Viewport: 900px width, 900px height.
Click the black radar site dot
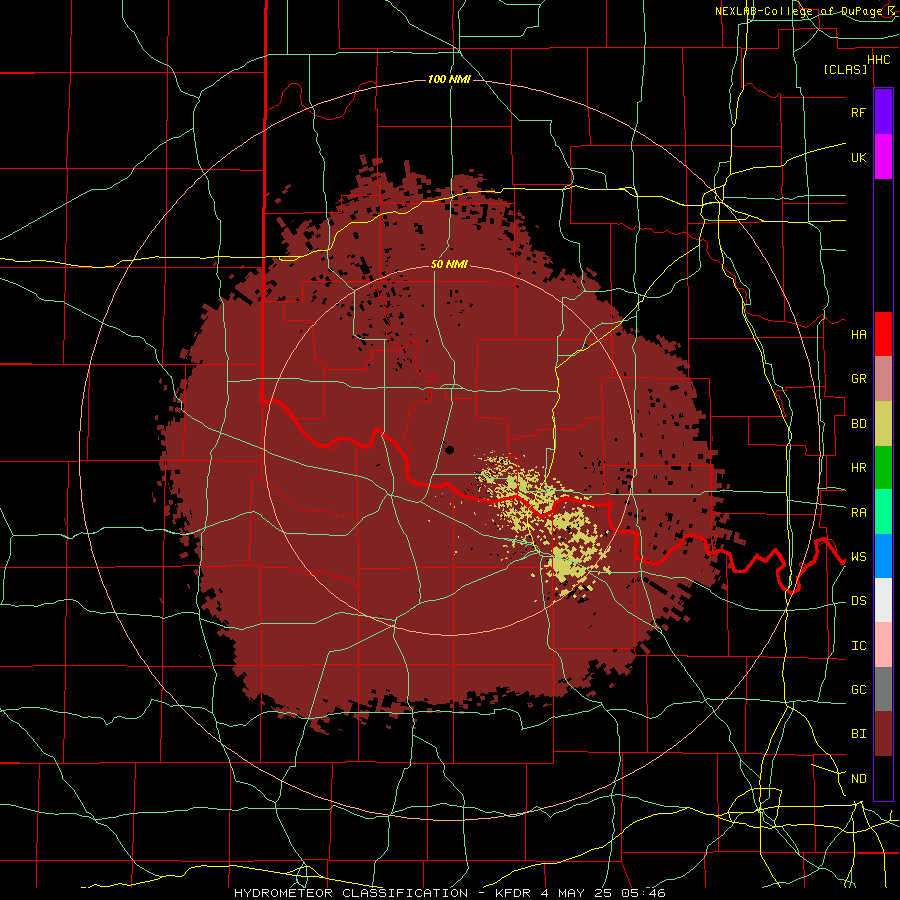pos(449,449)
